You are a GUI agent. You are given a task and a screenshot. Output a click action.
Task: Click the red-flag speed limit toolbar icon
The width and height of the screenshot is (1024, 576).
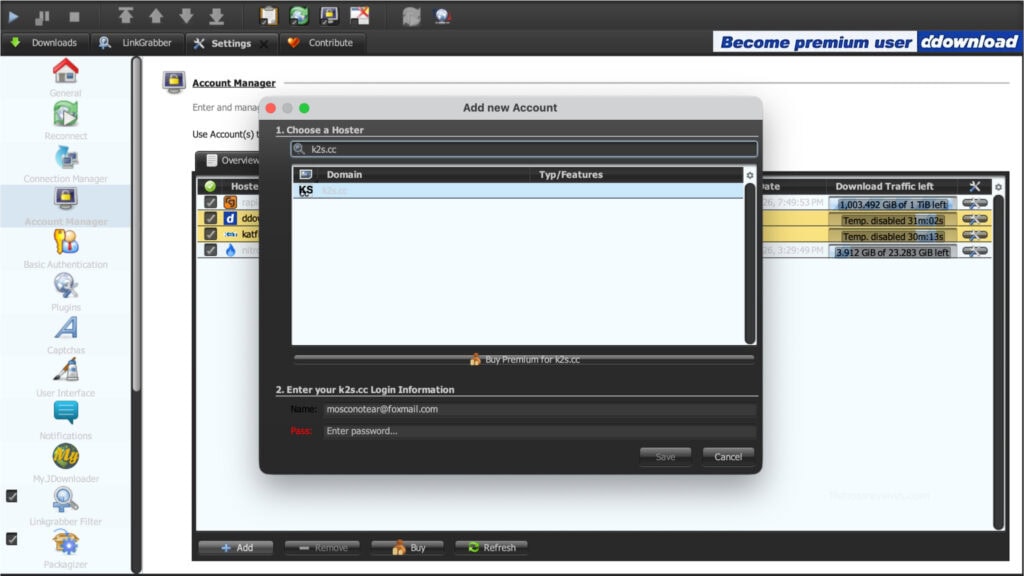coord(360,16)
